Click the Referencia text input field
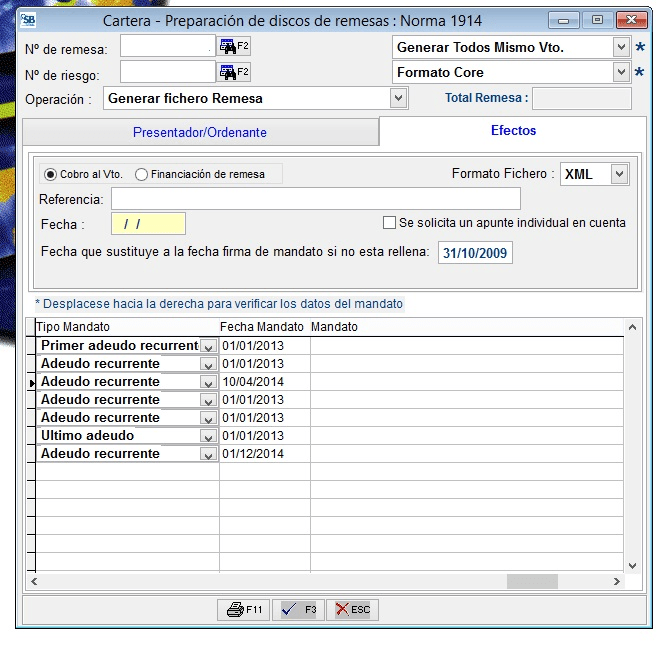This screenshot has width=665, height=646. (315, 199)
